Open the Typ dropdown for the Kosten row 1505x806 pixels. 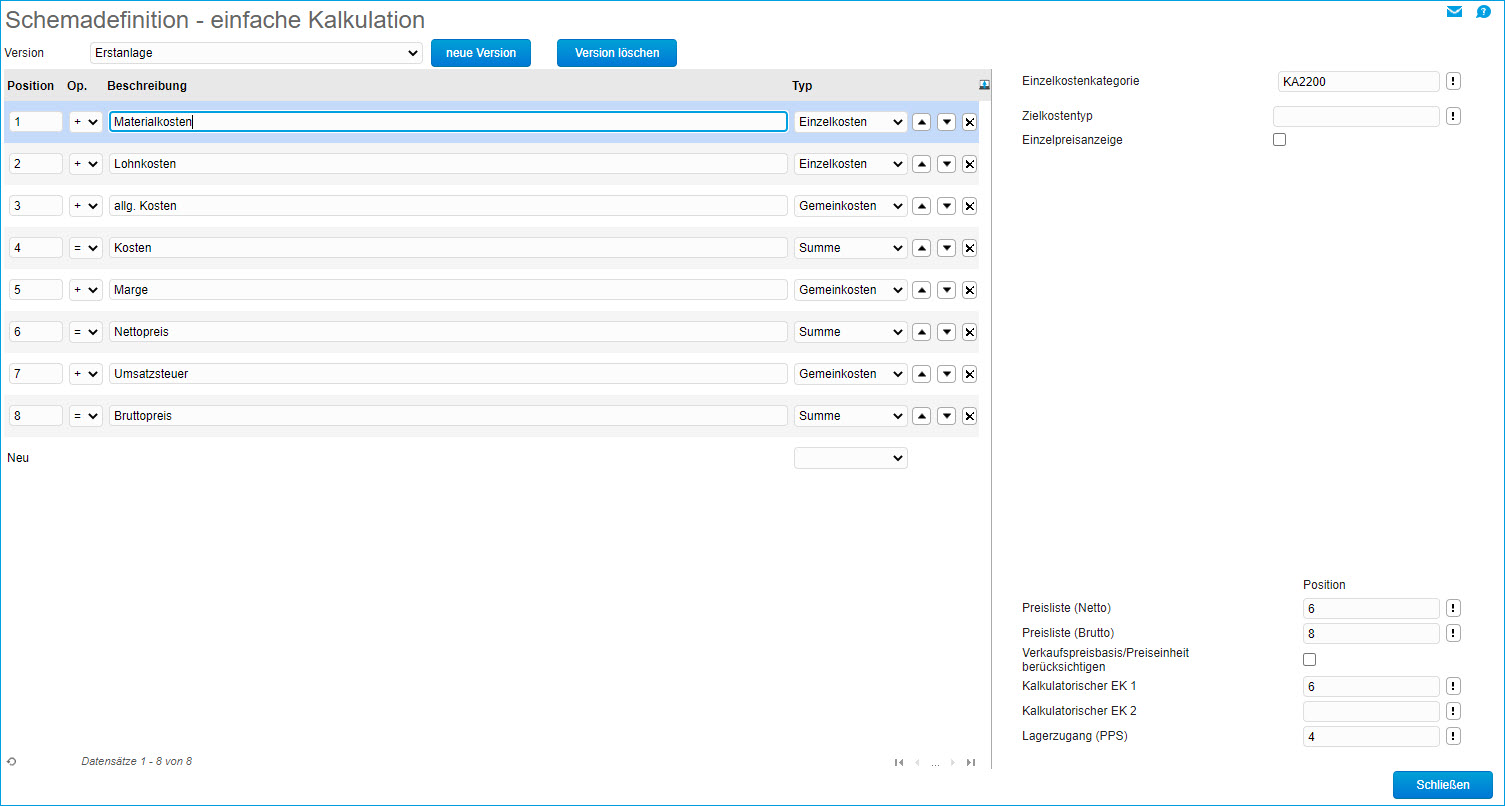[850, 248]
